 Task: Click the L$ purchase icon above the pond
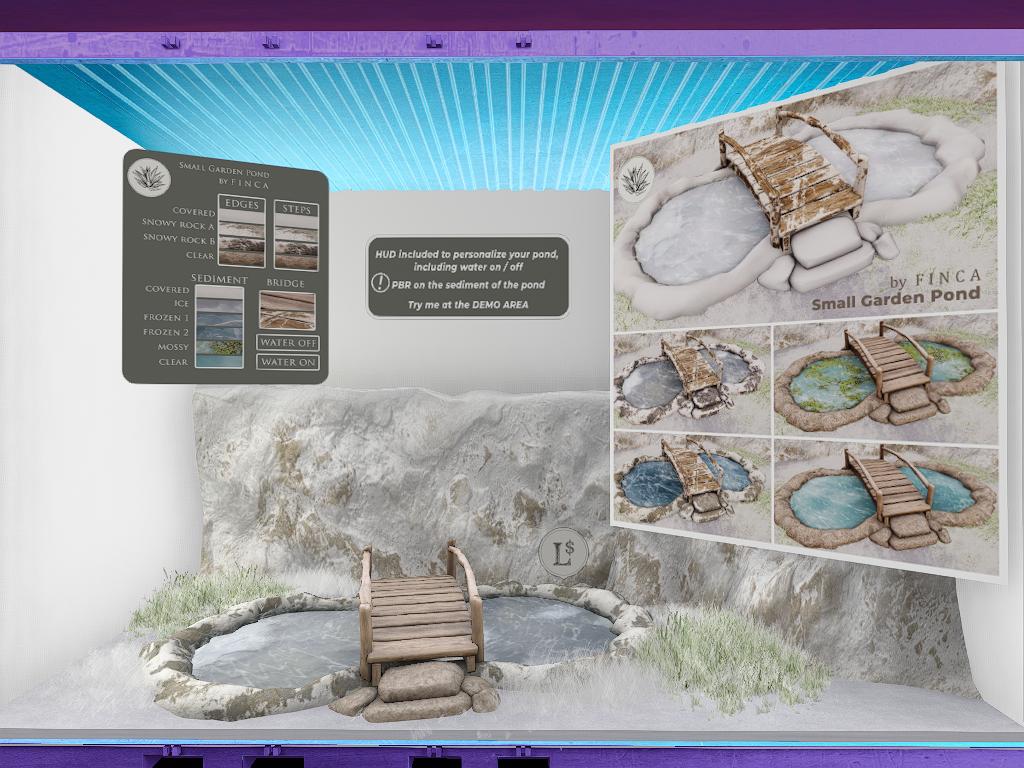coord(561,553)
